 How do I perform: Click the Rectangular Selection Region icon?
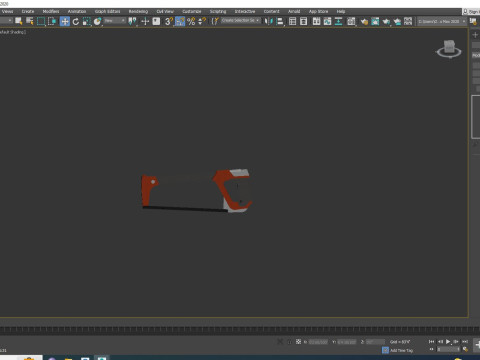coord(41,22)
